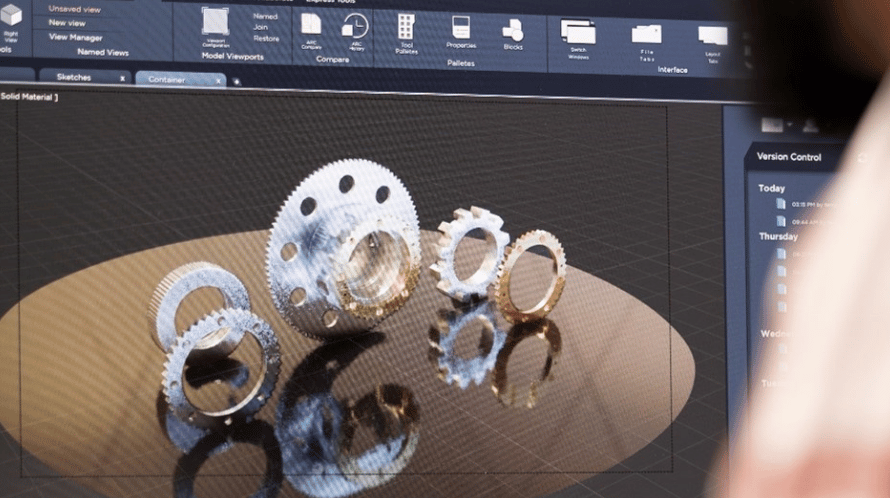Click New view in Named Views
The image size is (890, 498).
point(67,22)
